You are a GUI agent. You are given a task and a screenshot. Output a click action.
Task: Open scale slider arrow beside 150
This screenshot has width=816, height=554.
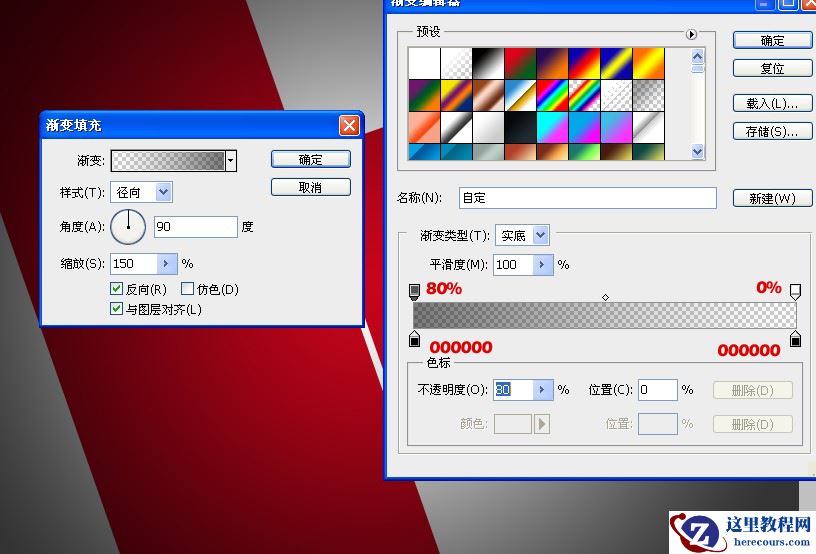coord(167,264)
